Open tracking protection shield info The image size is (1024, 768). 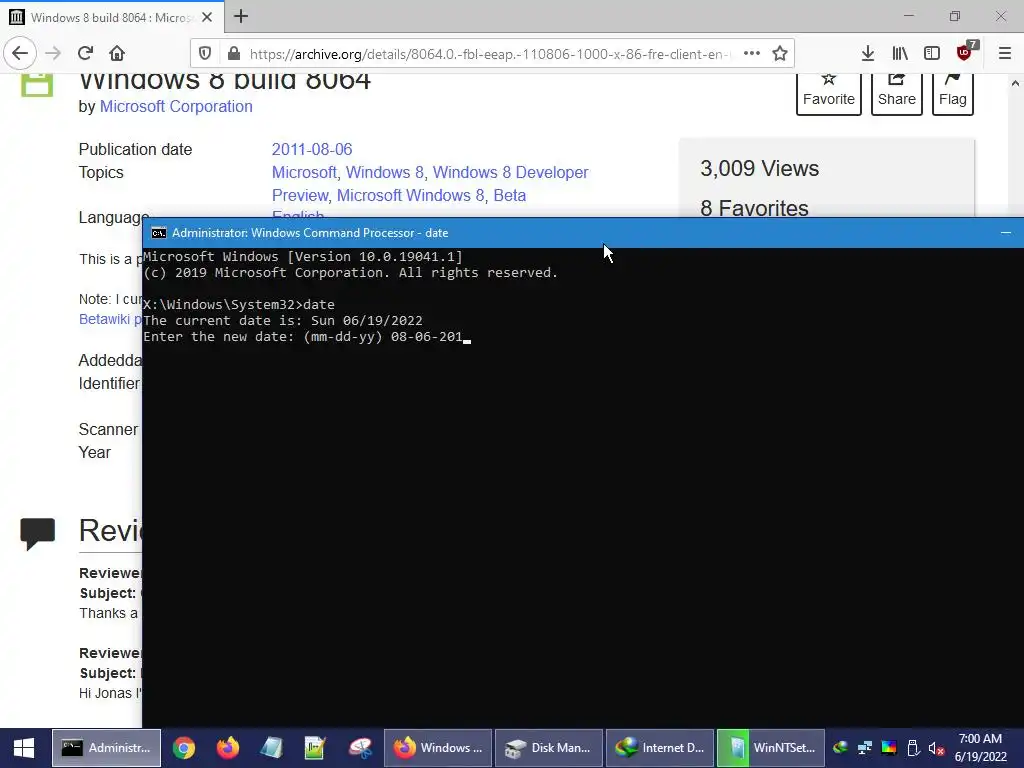(205, 54)
